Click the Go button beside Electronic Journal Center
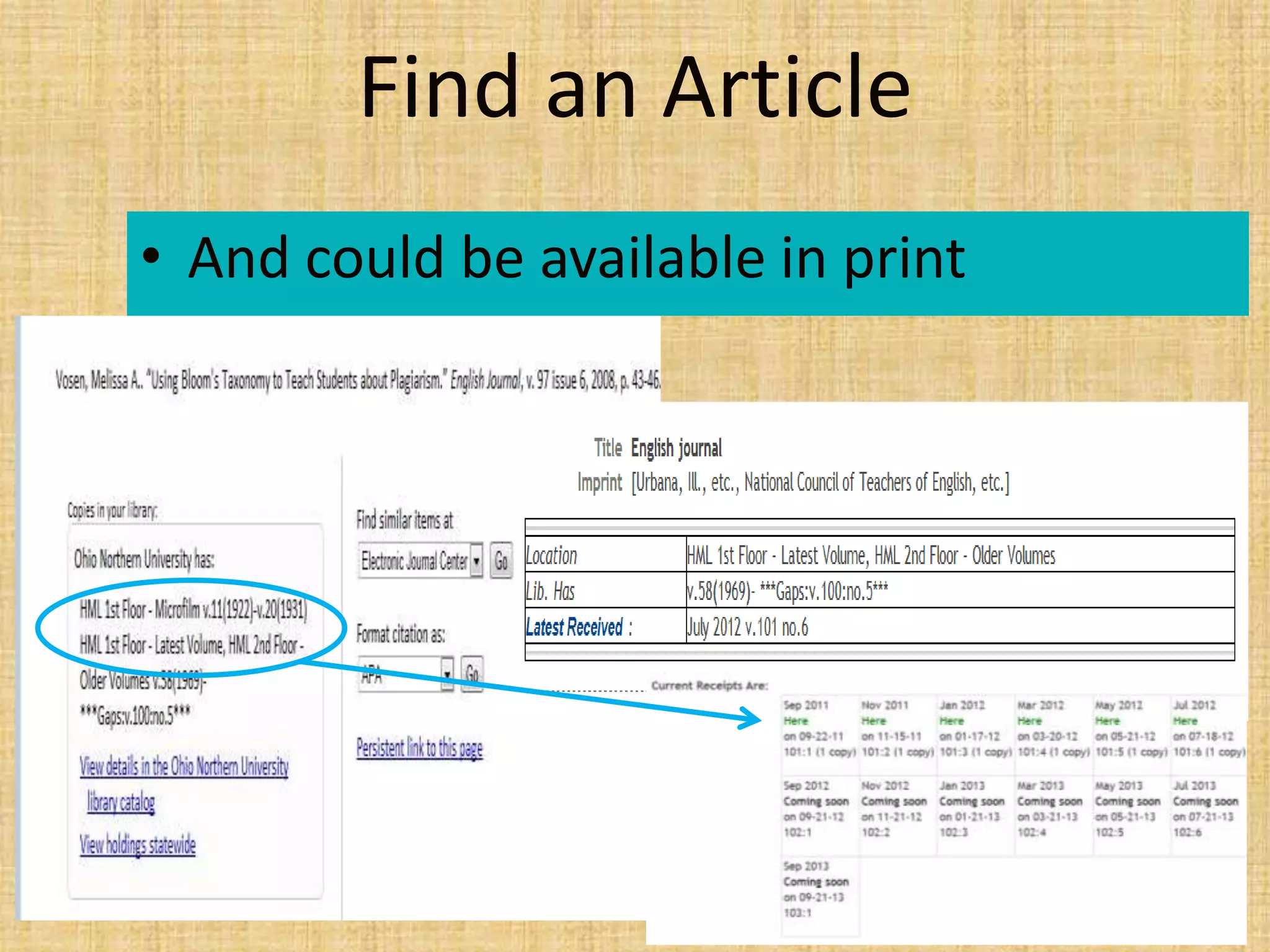 point(501,561)
